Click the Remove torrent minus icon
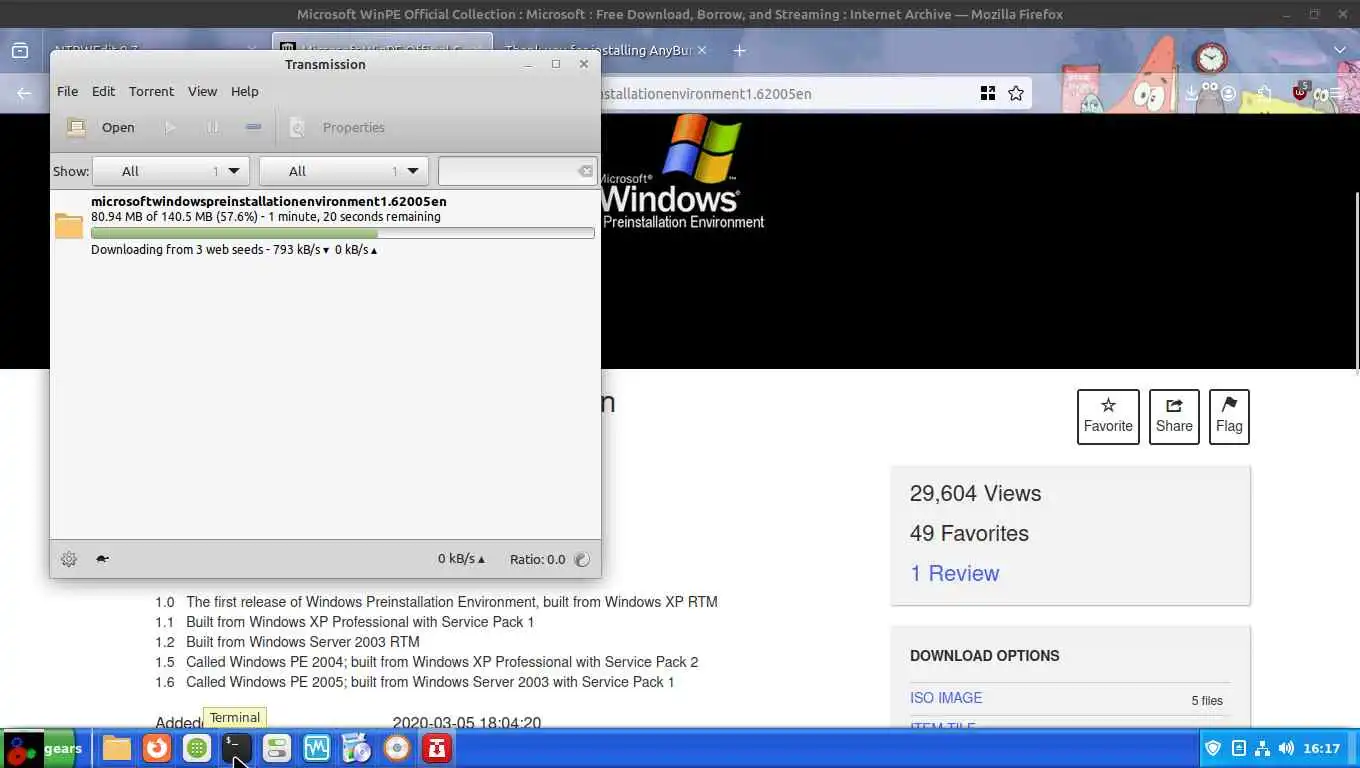 pos(253,127)
